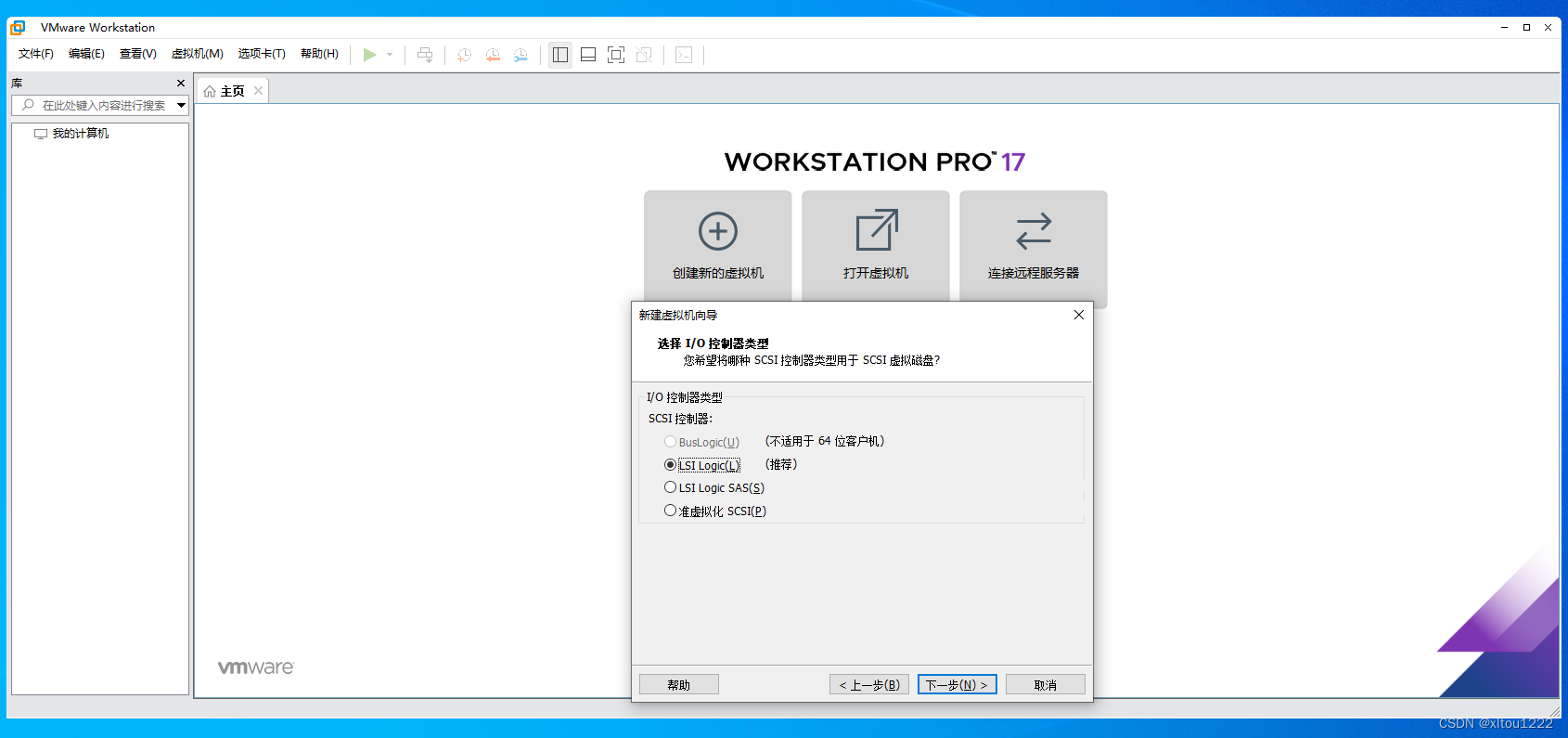Open the 查看(V) menu
Viewport: 1568px width, 738px height.
[x=137, y=54]
